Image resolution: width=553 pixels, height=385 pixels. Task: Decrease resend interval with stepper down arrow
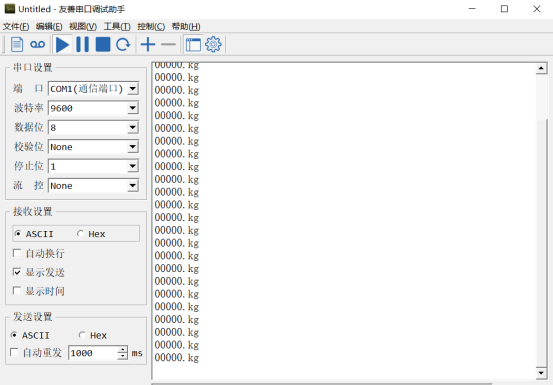click(x=122, y=356)
